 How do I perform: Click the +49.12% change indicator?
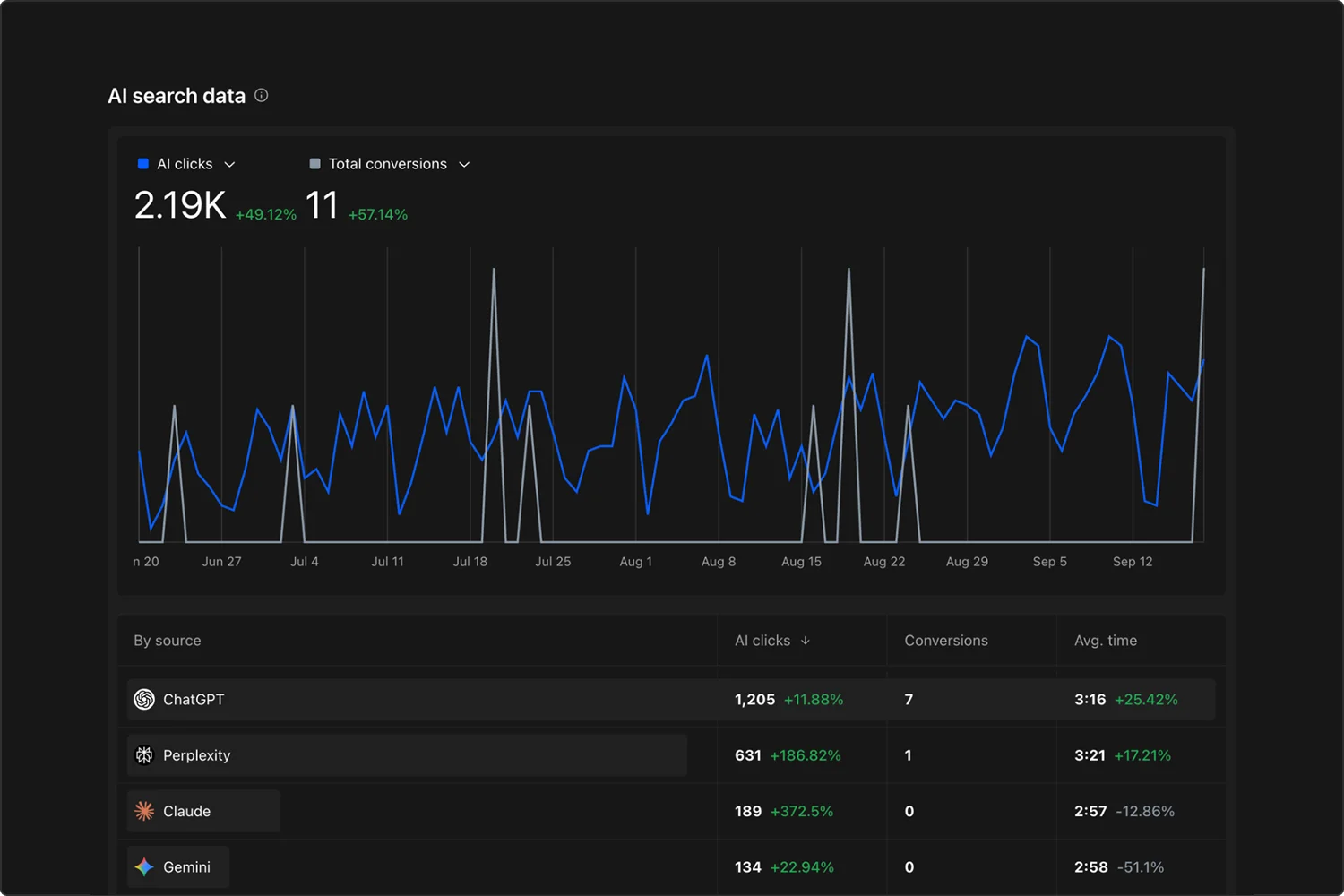pos(266,214)
